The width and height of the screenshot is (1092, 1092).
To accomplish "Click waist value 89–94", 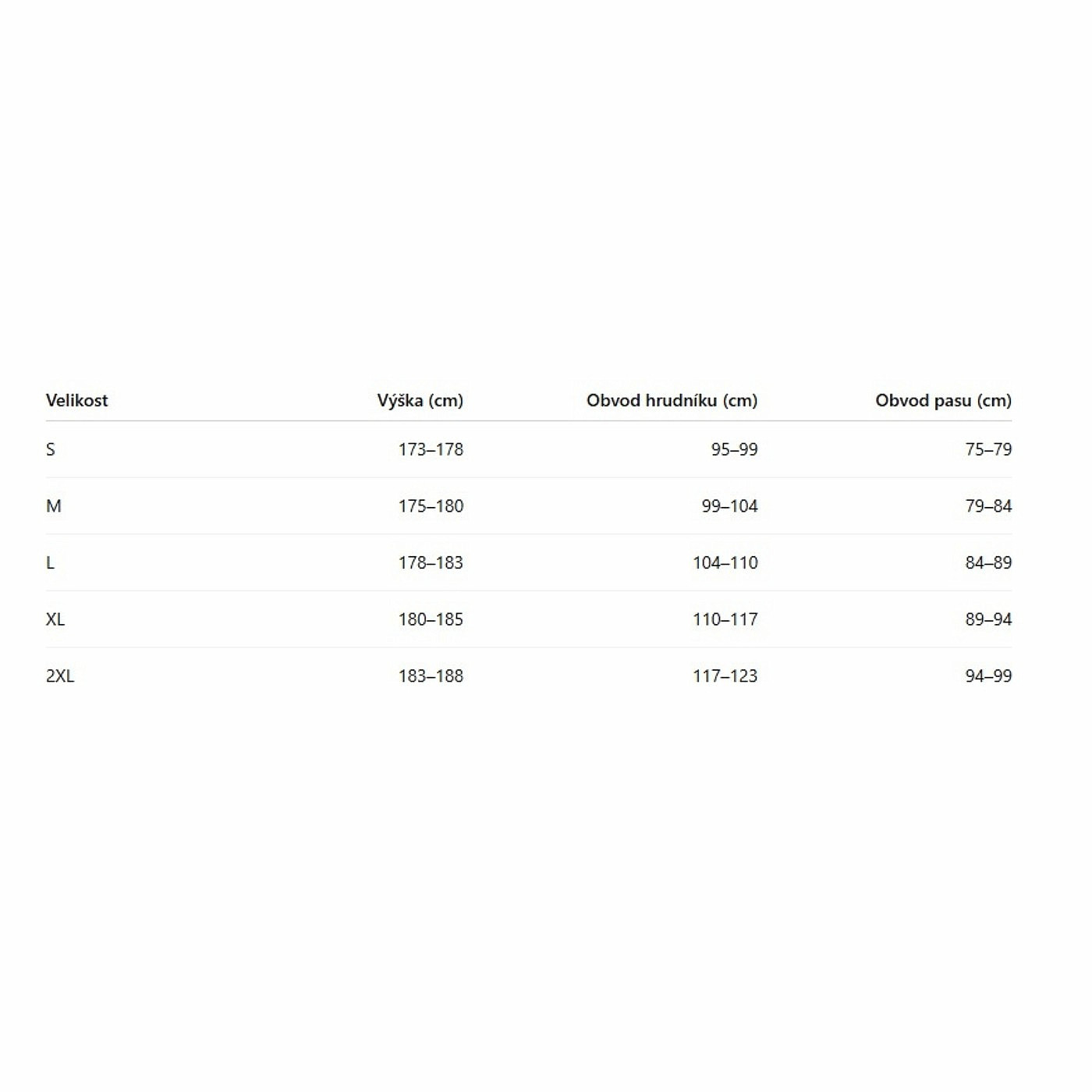I will pyautogui.click(x=988, y=619).
